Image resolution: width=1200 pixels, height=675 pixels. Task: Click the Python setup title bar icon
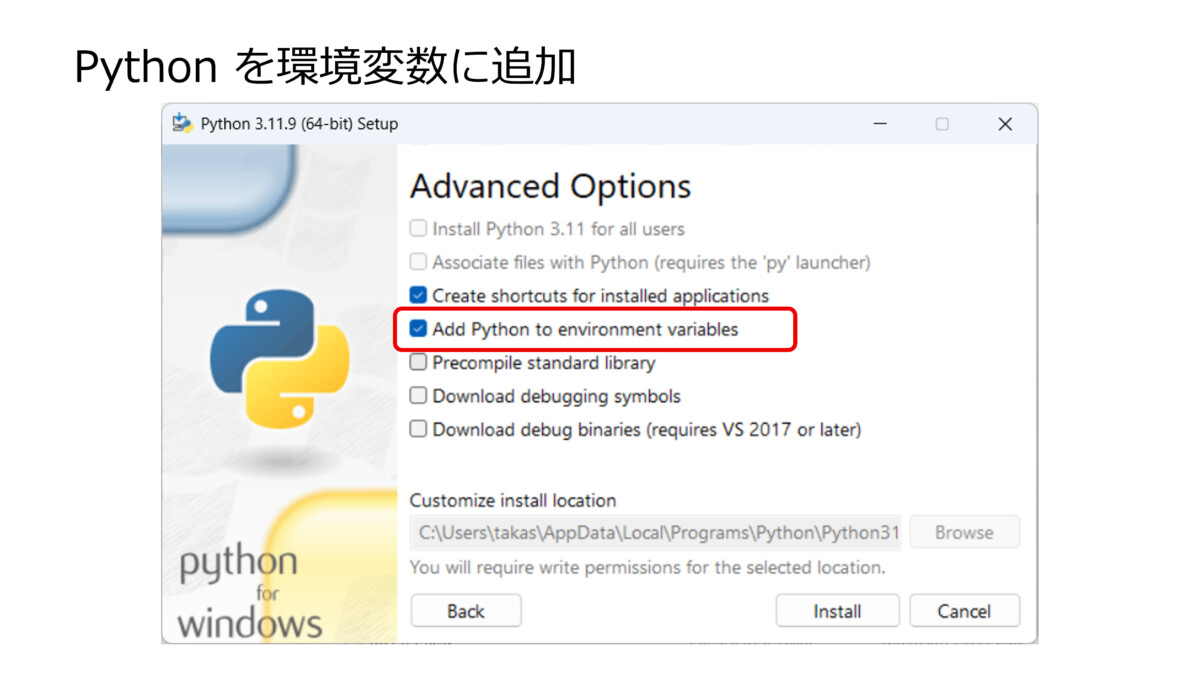coord(181,124)
